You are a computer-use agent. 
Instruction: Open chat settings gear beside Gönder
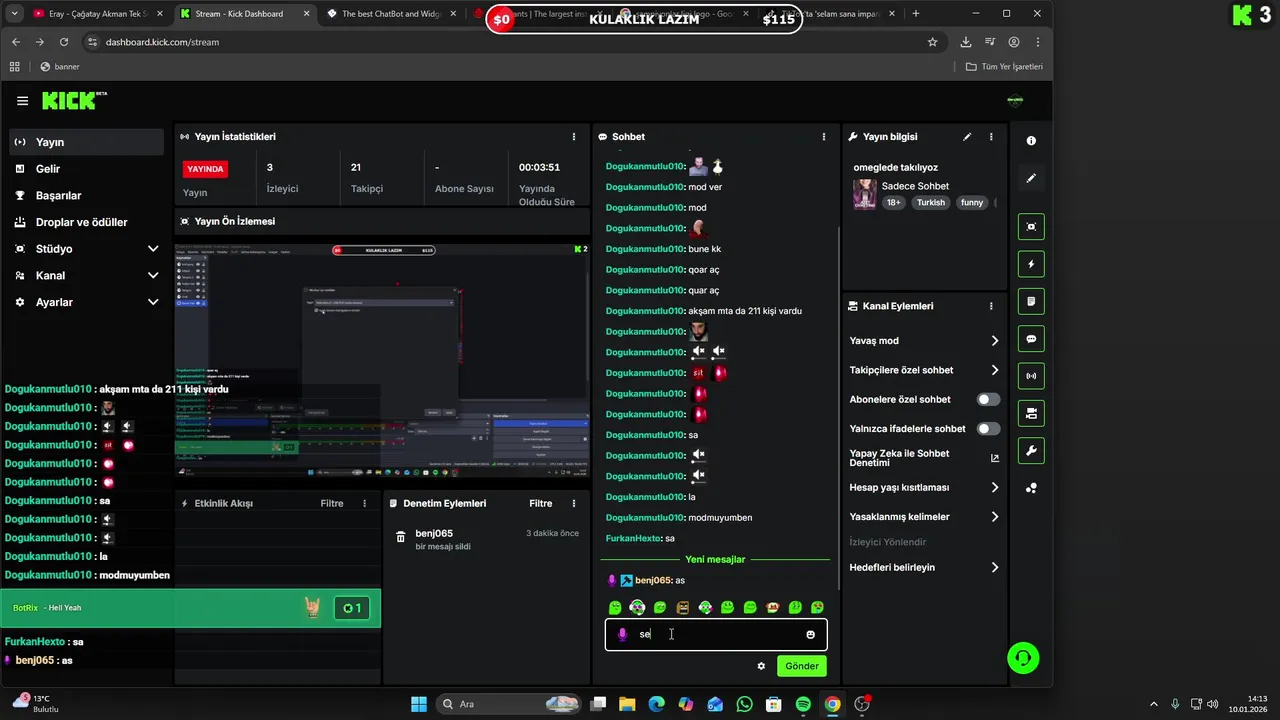[x=761, y=666]
